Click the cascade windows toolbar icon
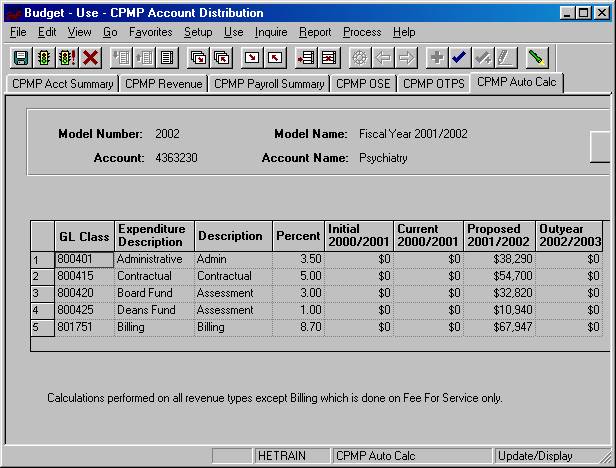This screenshot has width=616, height=468. click(199, 58)
